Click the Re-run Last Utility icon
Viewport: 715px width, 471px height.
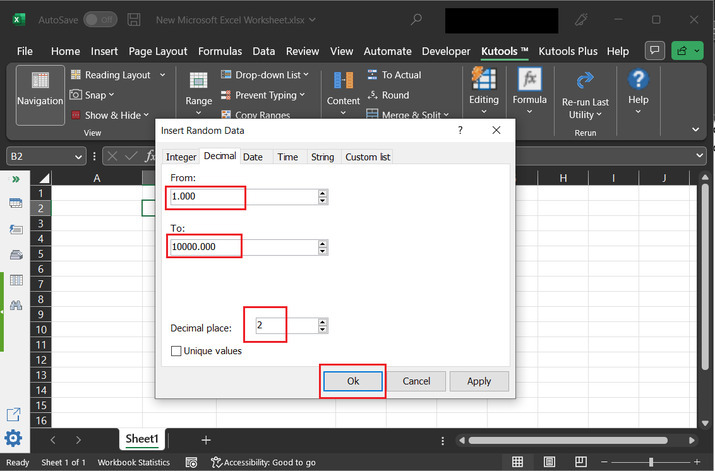click(585, 82)
